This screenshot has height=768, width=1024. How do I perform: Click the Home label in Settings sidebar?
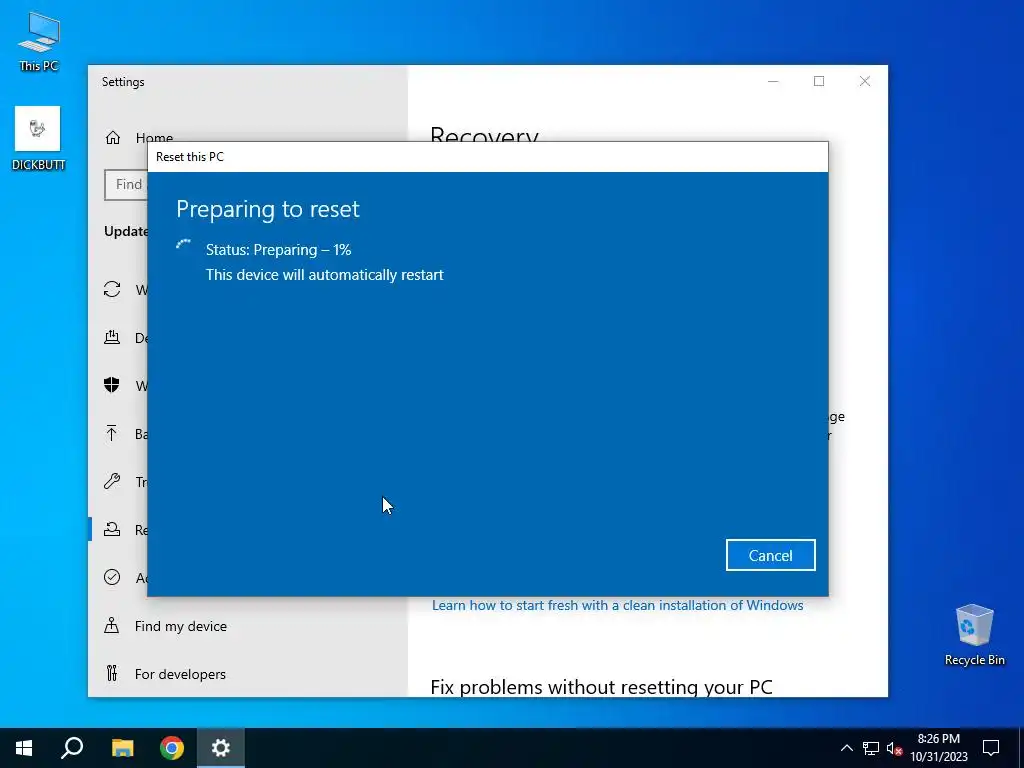[x=154, y=136]
